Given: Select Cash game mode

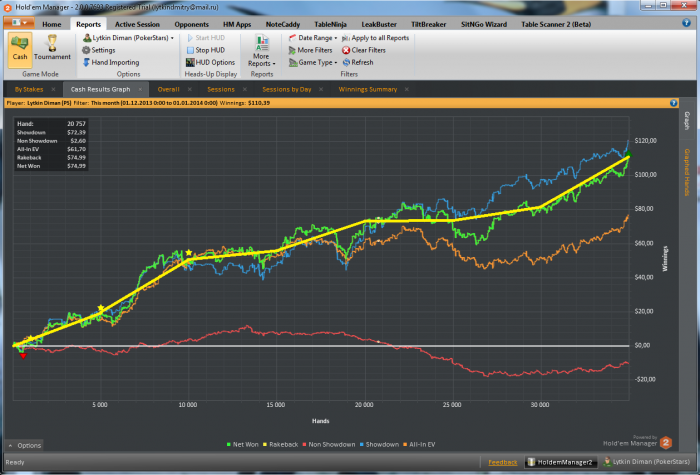Looking at the screenshot, I should (x=20, y=50).
